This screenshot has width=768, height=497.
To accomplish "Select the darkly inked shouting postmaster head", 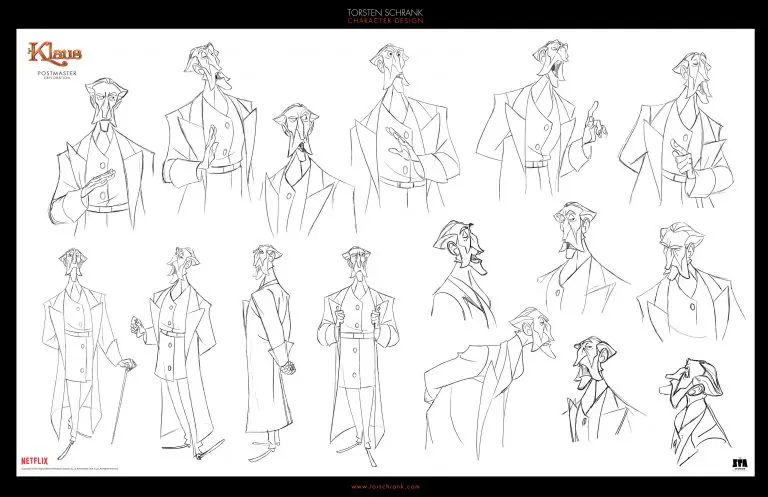I will point(698,411).
